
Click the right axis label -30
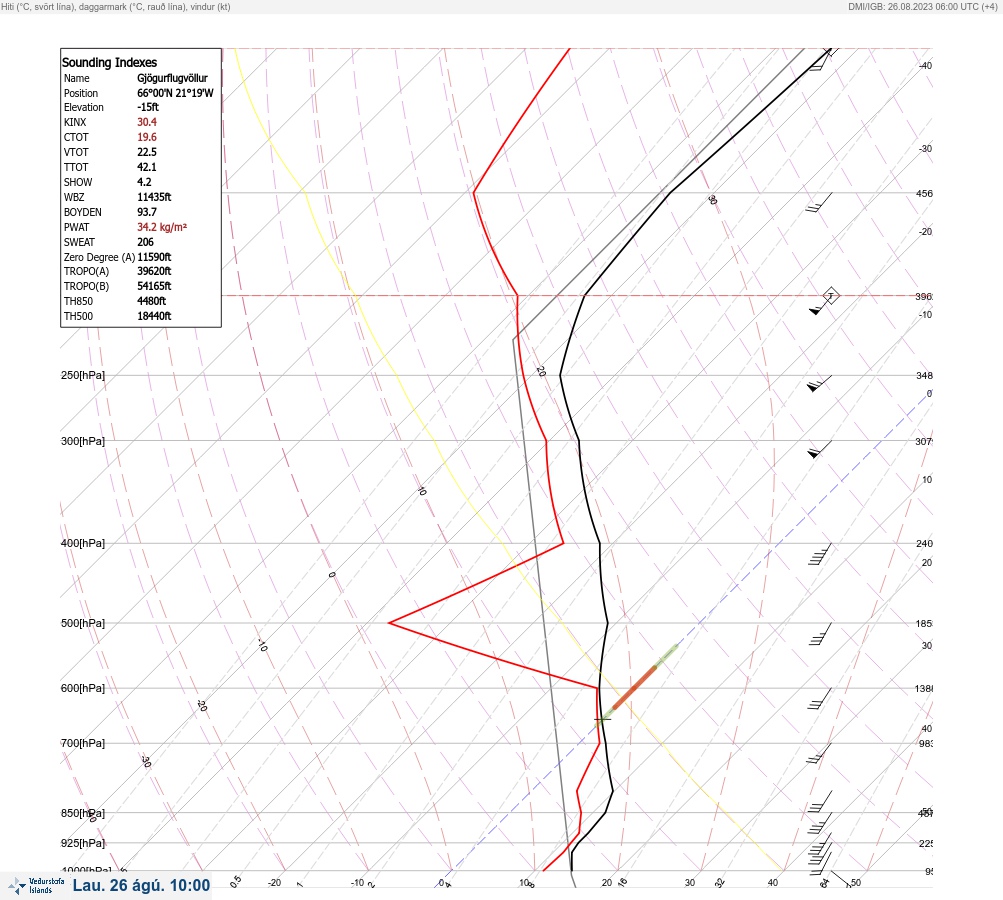pos(925,148)
